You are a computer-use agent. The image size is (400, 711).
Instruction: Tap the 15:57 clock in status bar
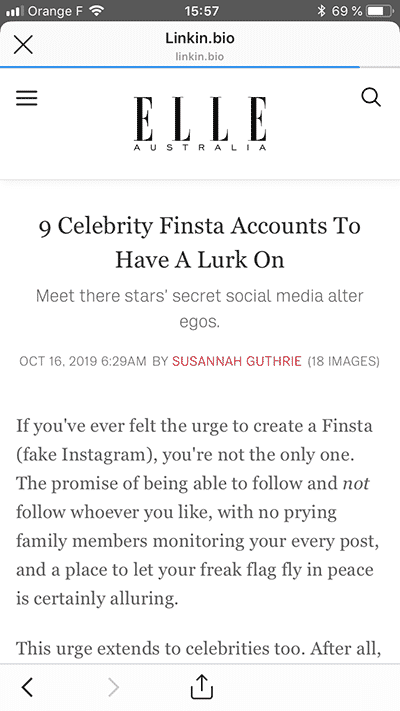point(201,10)
